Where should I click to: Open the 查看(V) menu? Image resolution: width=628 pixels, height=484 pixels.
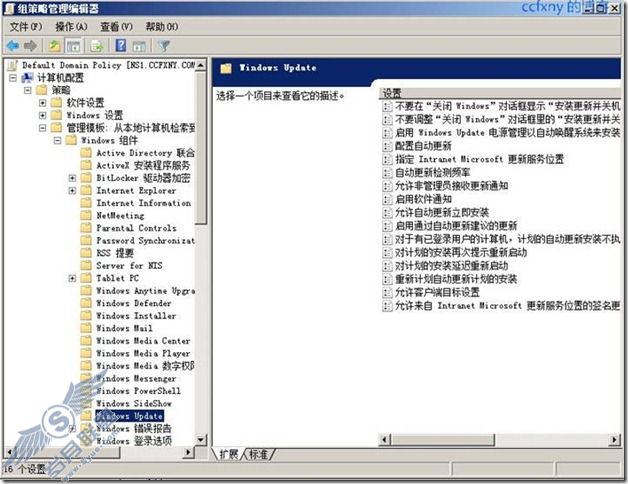[116, 27]
